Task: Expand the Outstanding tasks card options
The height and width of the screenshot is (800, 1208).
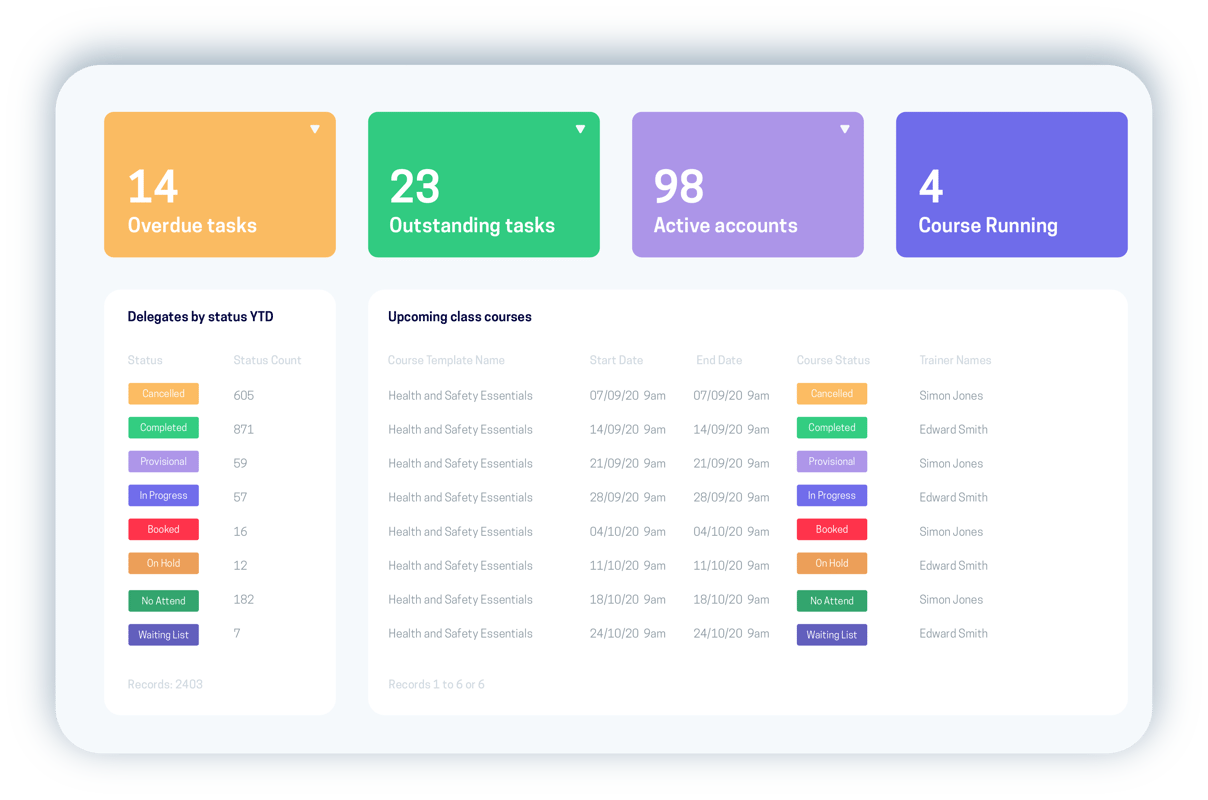Action: click(x=580, y=128)
